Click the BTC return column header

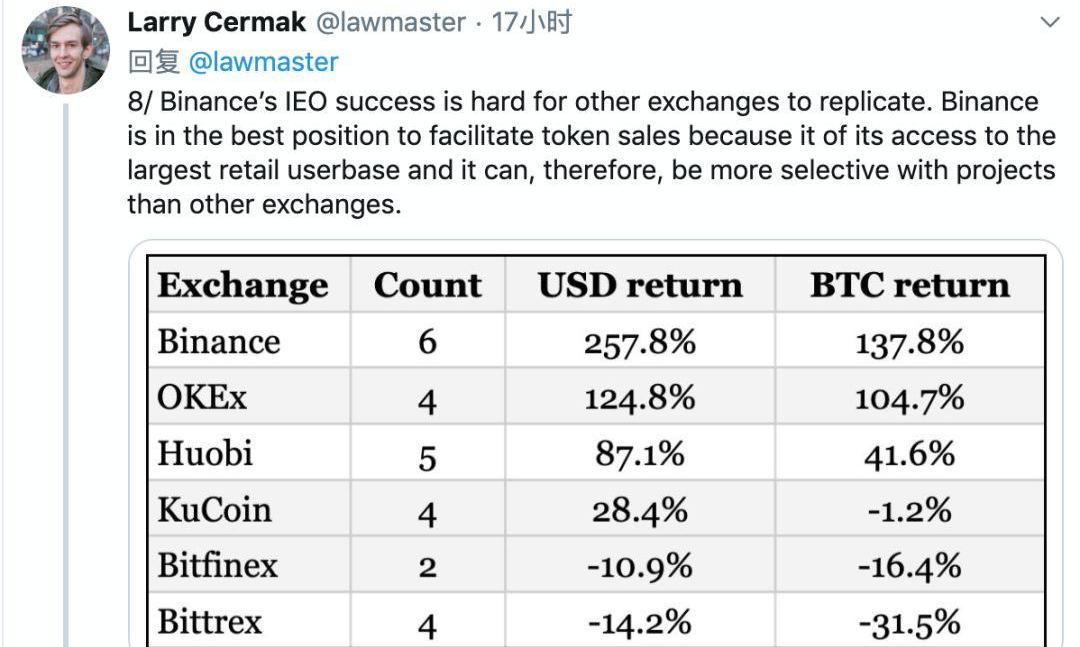909,285
